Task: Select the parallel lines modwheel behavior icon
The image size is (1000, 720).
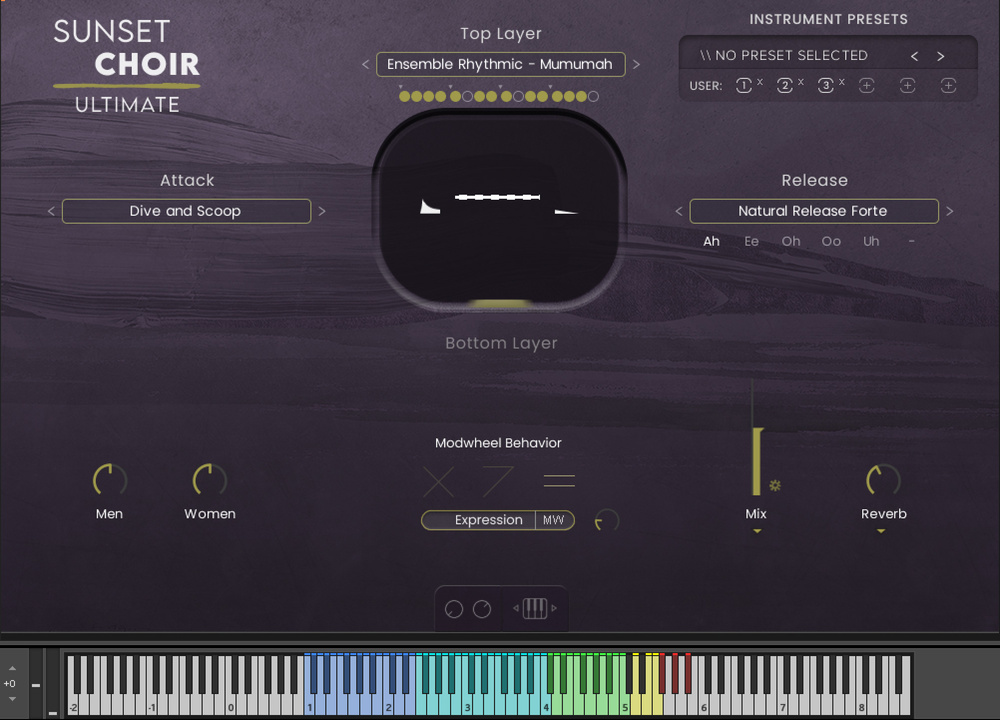Action: (559, 481)
